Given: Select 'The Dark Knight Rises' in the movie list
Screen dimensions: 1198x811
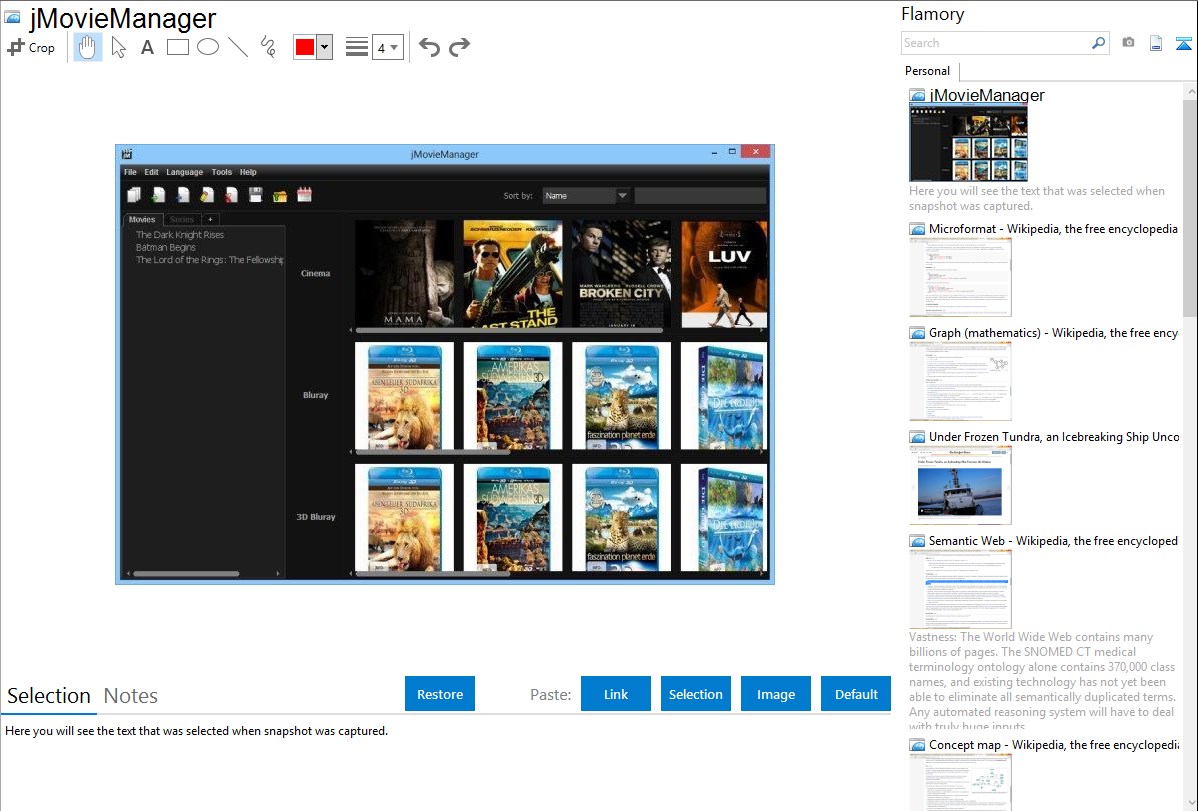Looking at the screenshot, I should [180, 235].
